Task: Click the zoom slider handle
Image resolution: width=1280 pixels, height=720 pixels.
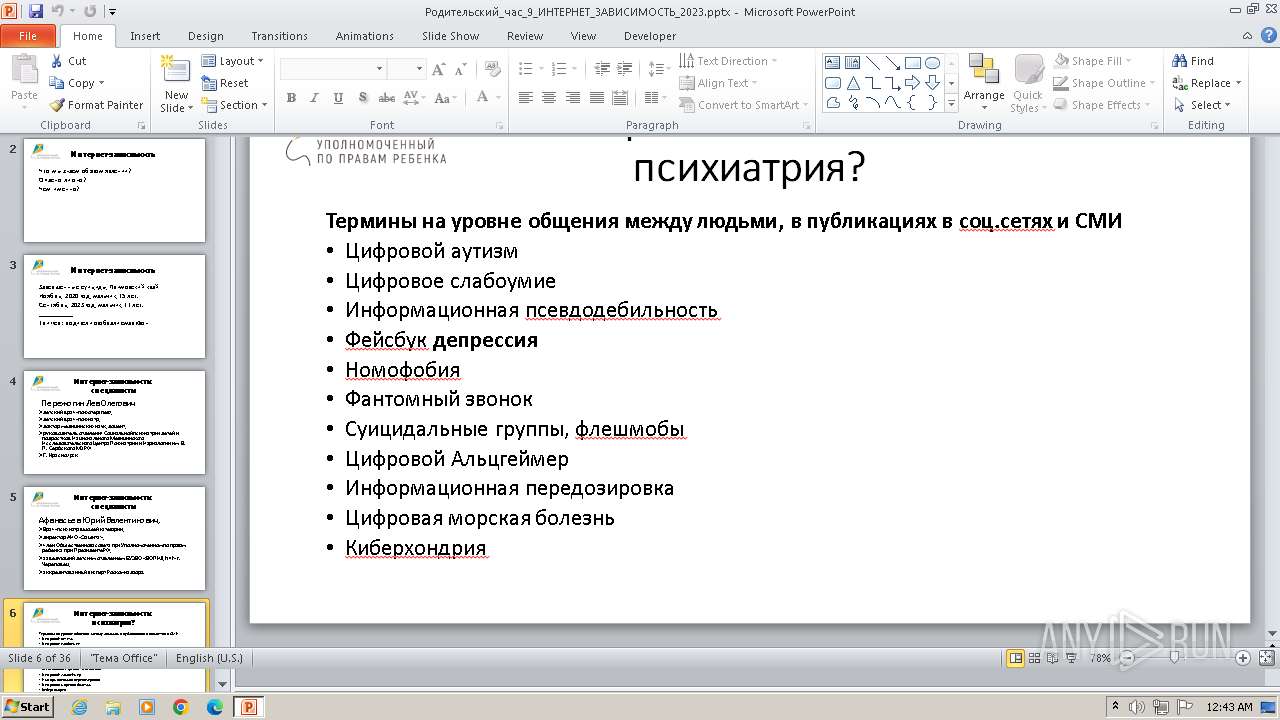Action: click(x=1175, y=658)
